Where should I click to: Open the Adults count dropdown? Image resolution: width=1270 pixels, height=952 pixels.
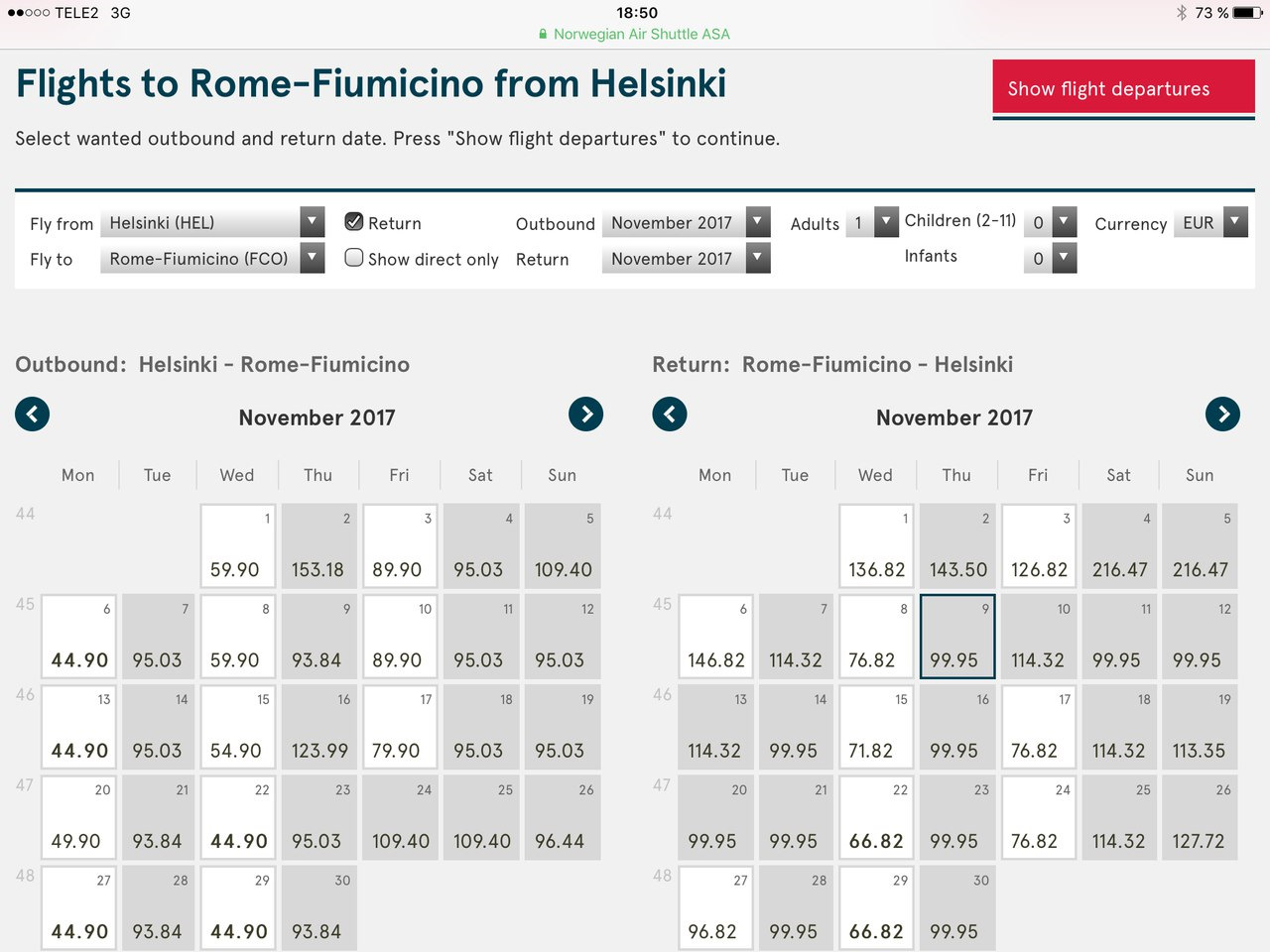coord(872,222)
